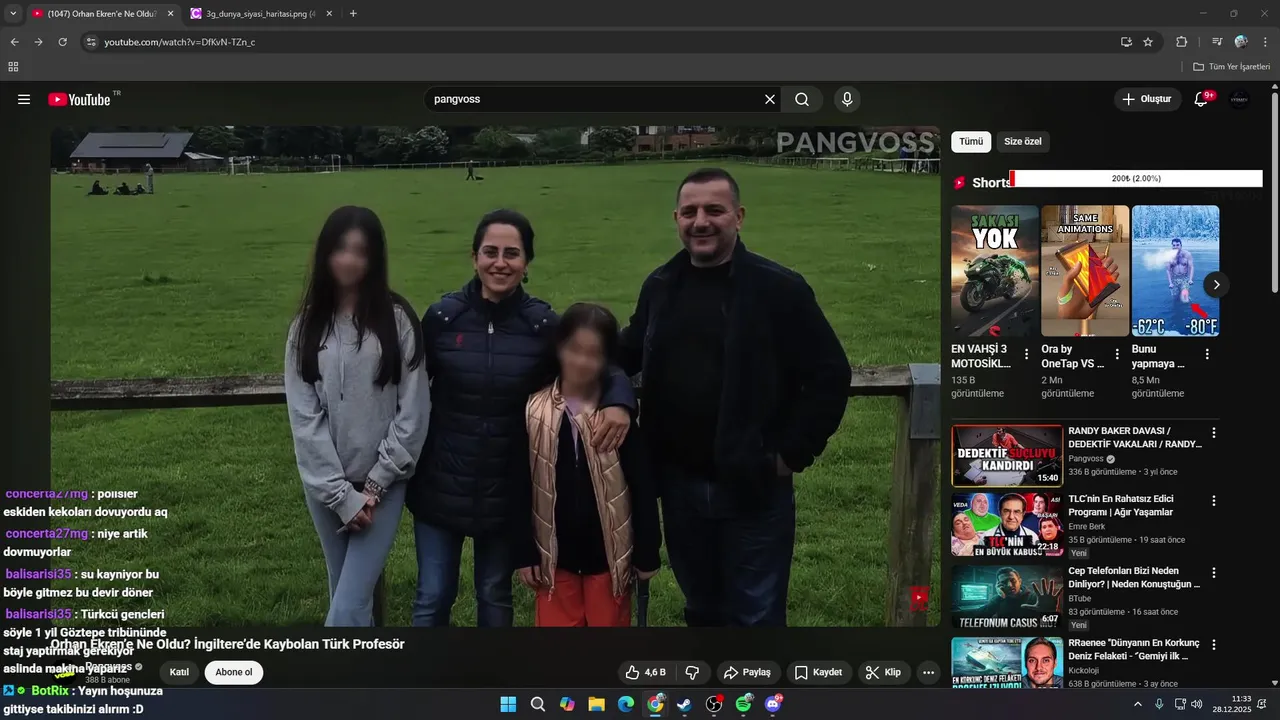Open the Chrome tab search dropdown
Screen dimensions: 1280x720
13,13
